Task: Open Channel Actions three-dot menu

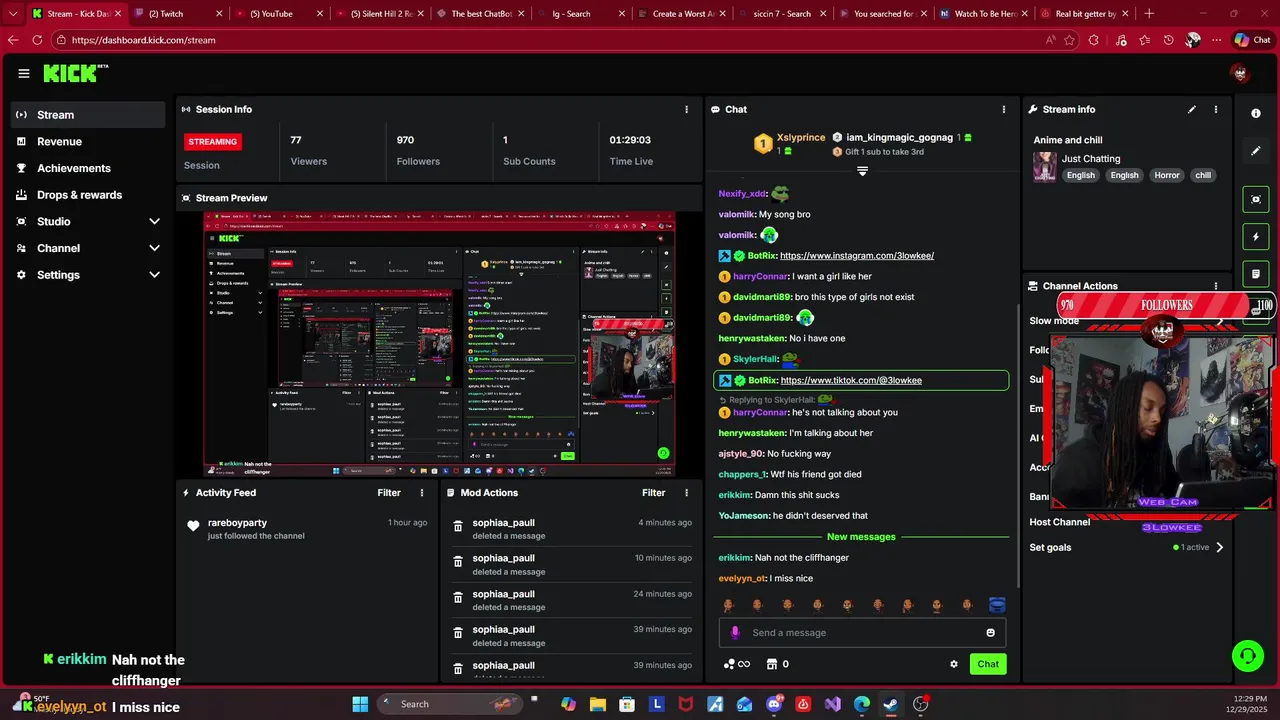Action: click(x=1216, y=286)
